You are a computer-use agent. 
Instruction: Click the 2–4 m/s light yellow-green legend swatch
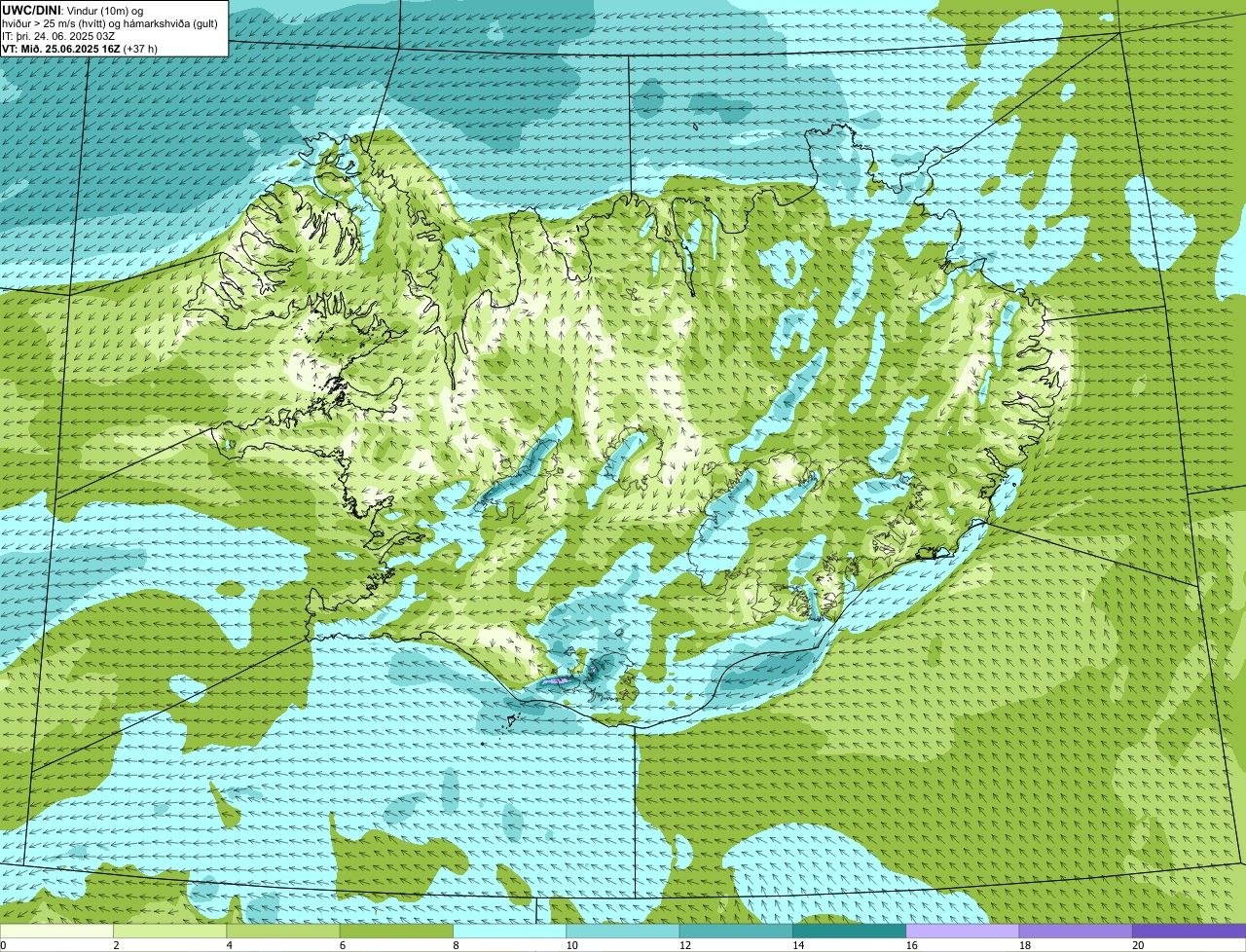point(171,932)
